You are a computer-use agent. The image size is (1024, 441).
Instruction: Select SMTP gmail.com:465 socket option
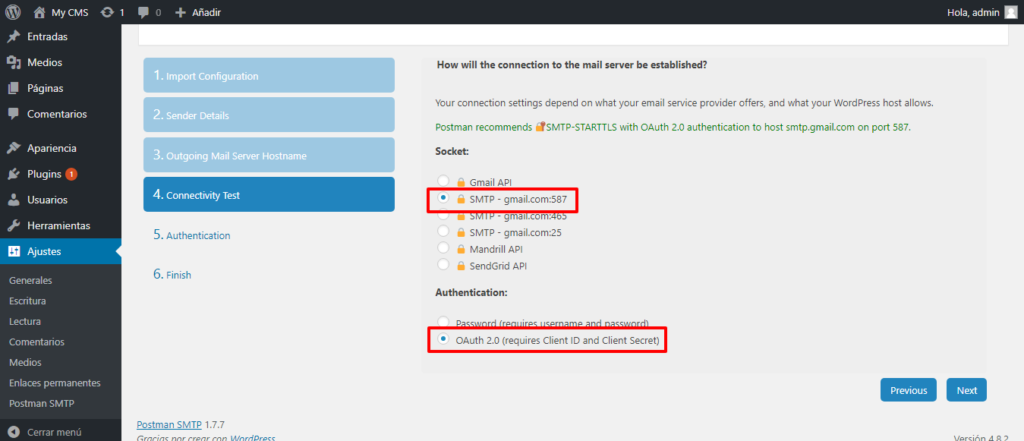point(443,214)
